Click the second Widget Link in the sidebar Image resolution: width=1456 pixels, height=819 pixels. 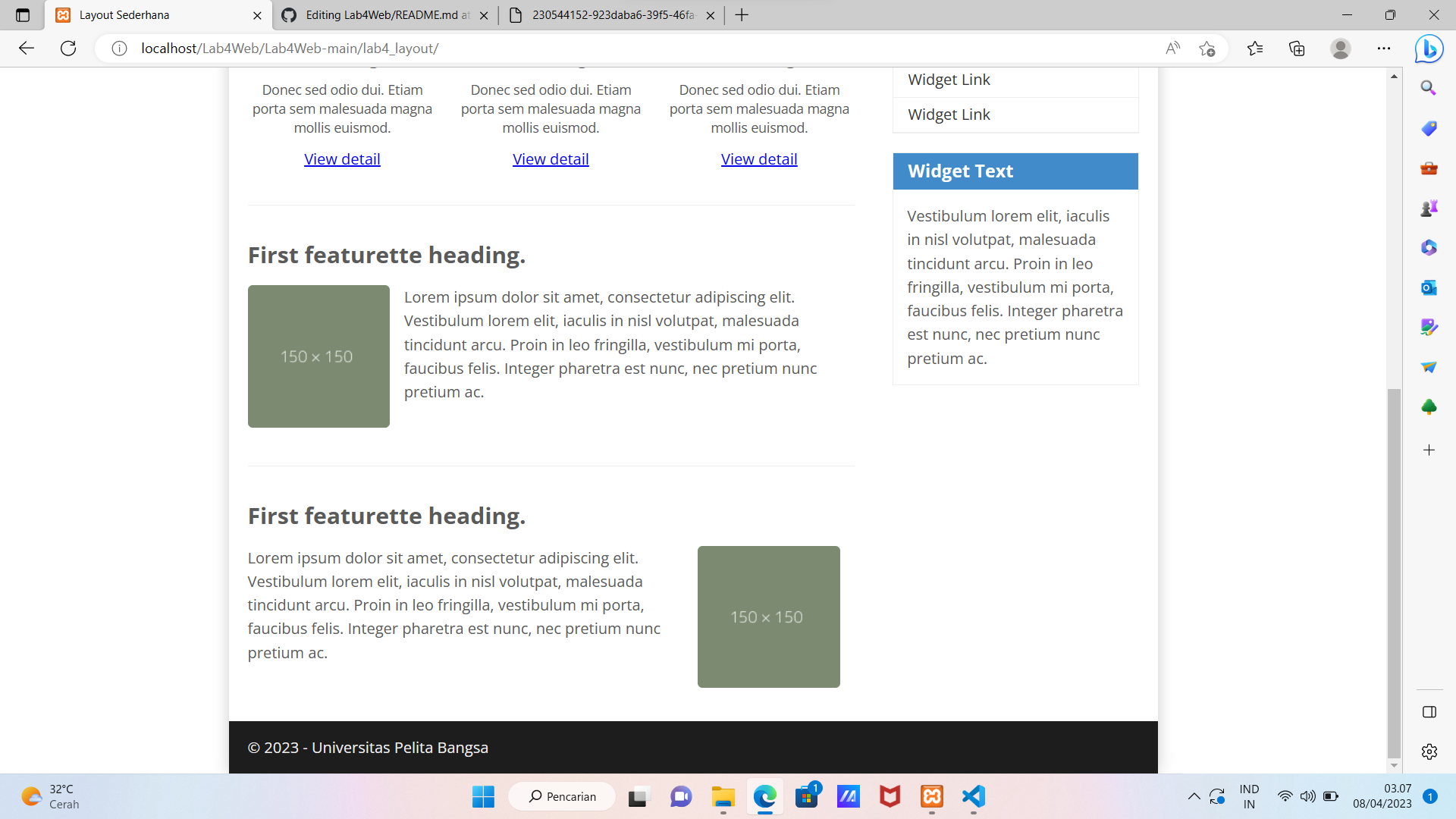tap(949, 115)
